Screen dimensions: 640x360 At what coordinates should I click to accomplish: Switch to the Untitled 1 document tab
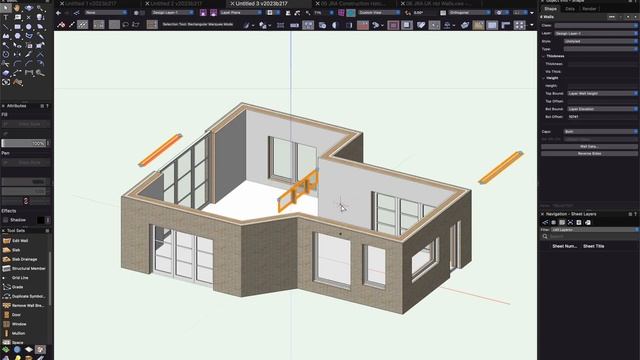91,4
